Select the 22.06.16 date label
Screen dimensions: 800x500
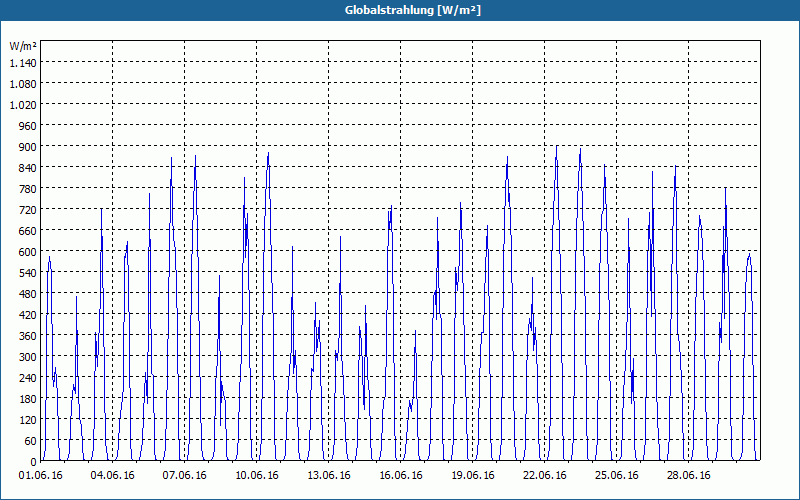tap(544, 476)
